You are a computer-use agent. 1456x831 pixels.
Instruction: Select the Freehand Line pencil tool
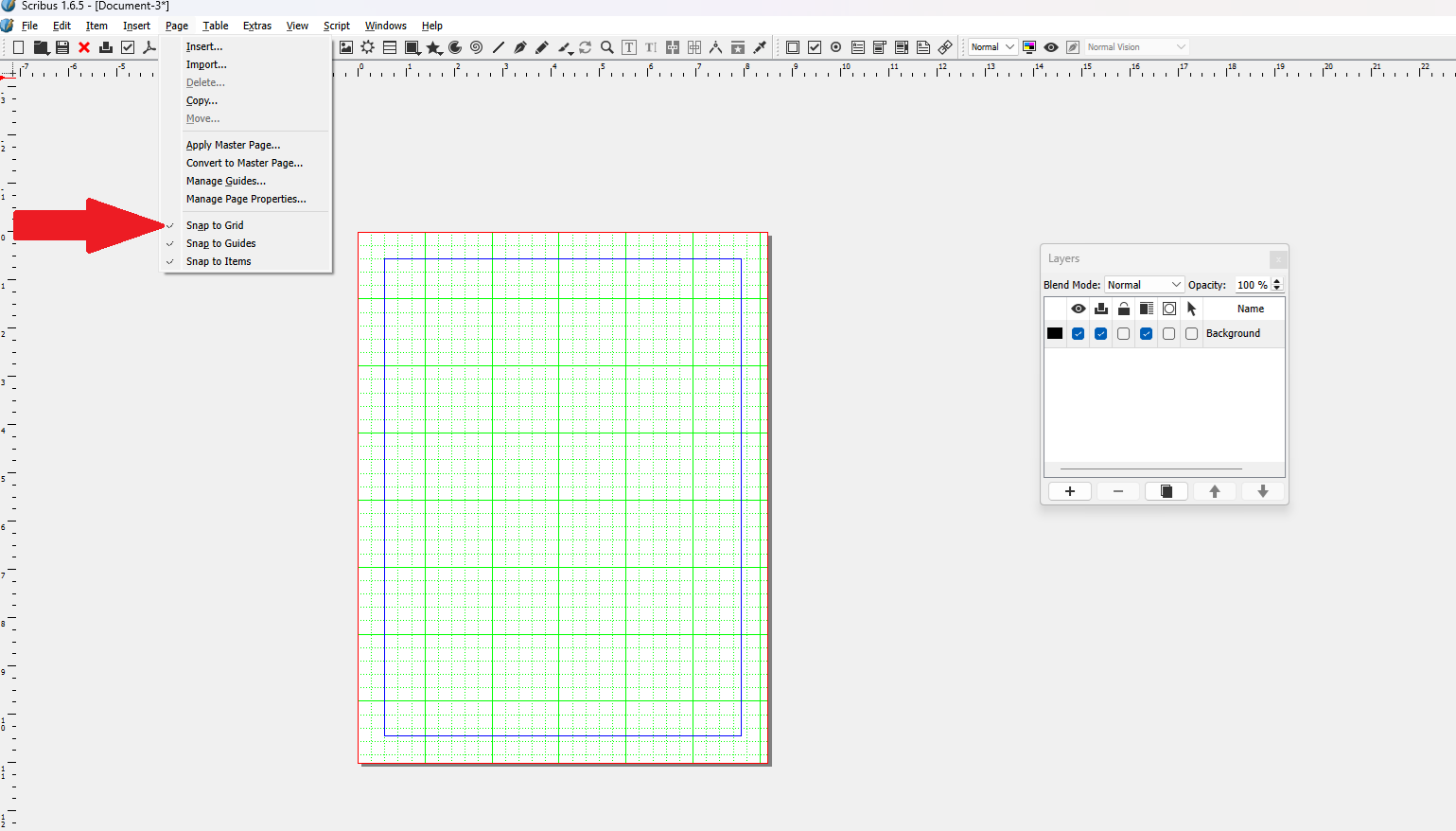(x=542, y=47)
